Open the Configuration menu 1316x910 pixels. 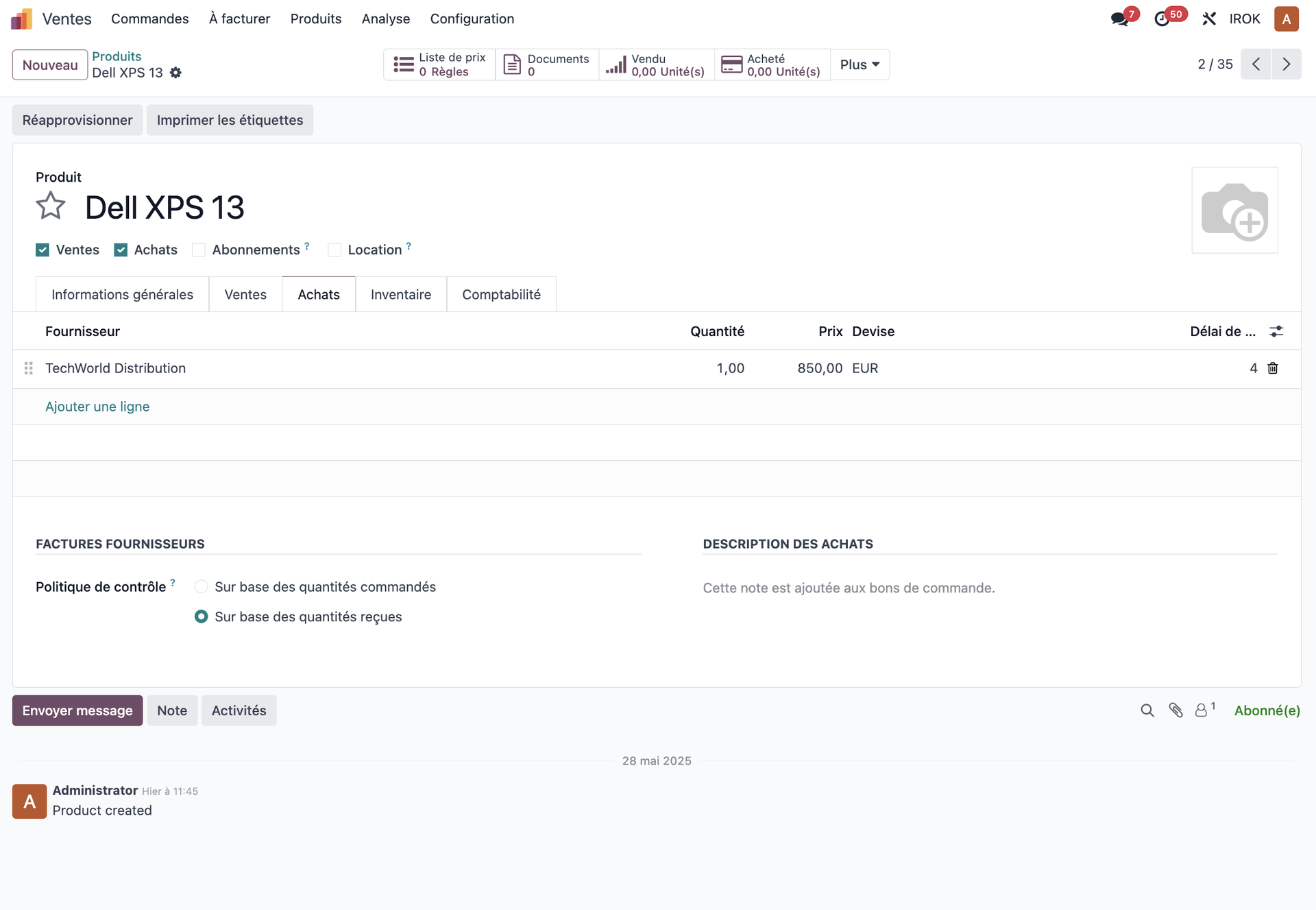coord(472,19)
